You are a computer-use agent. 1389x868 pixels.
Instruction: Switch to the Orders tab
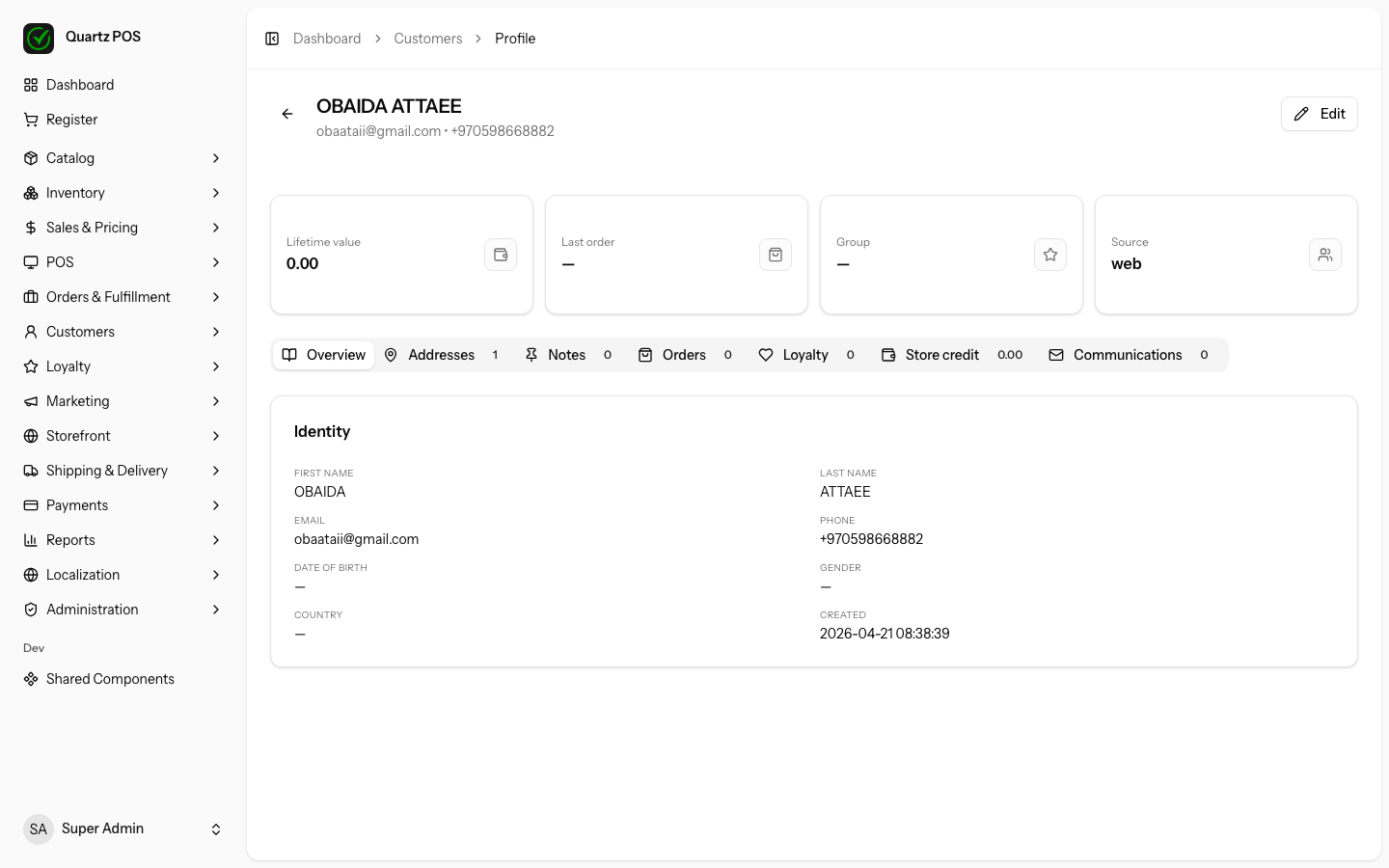[685, 355]
